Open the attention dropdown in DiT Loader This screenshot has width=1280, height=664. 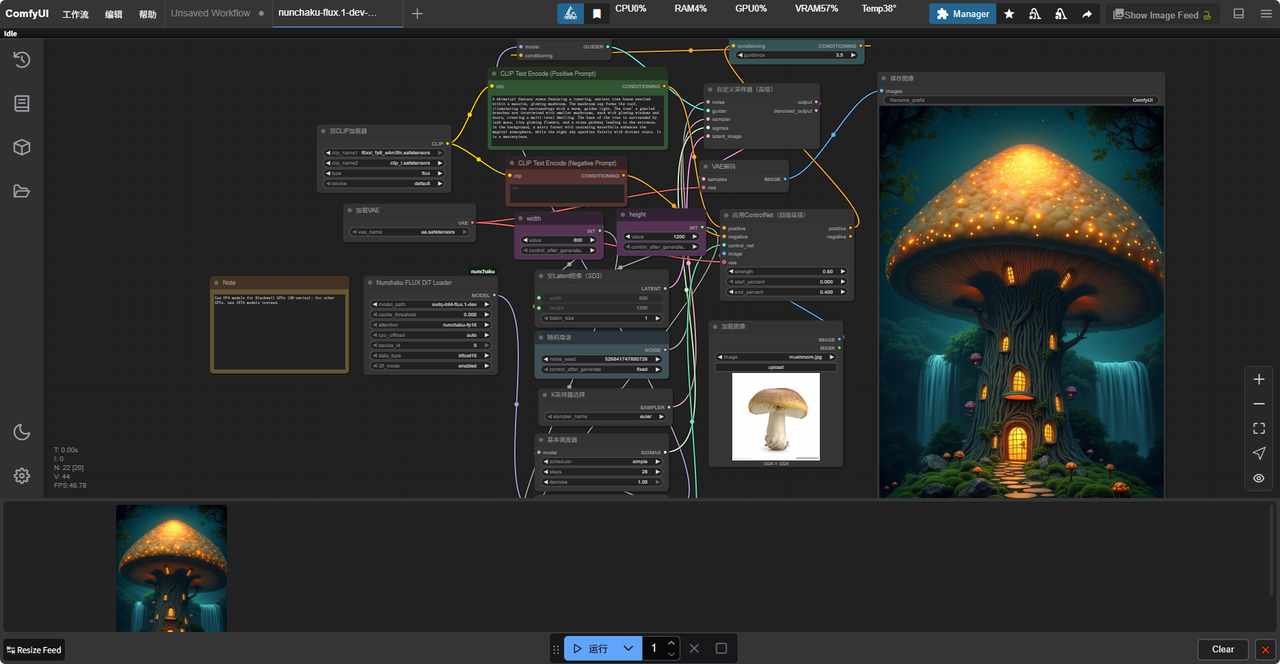[432, 325]
